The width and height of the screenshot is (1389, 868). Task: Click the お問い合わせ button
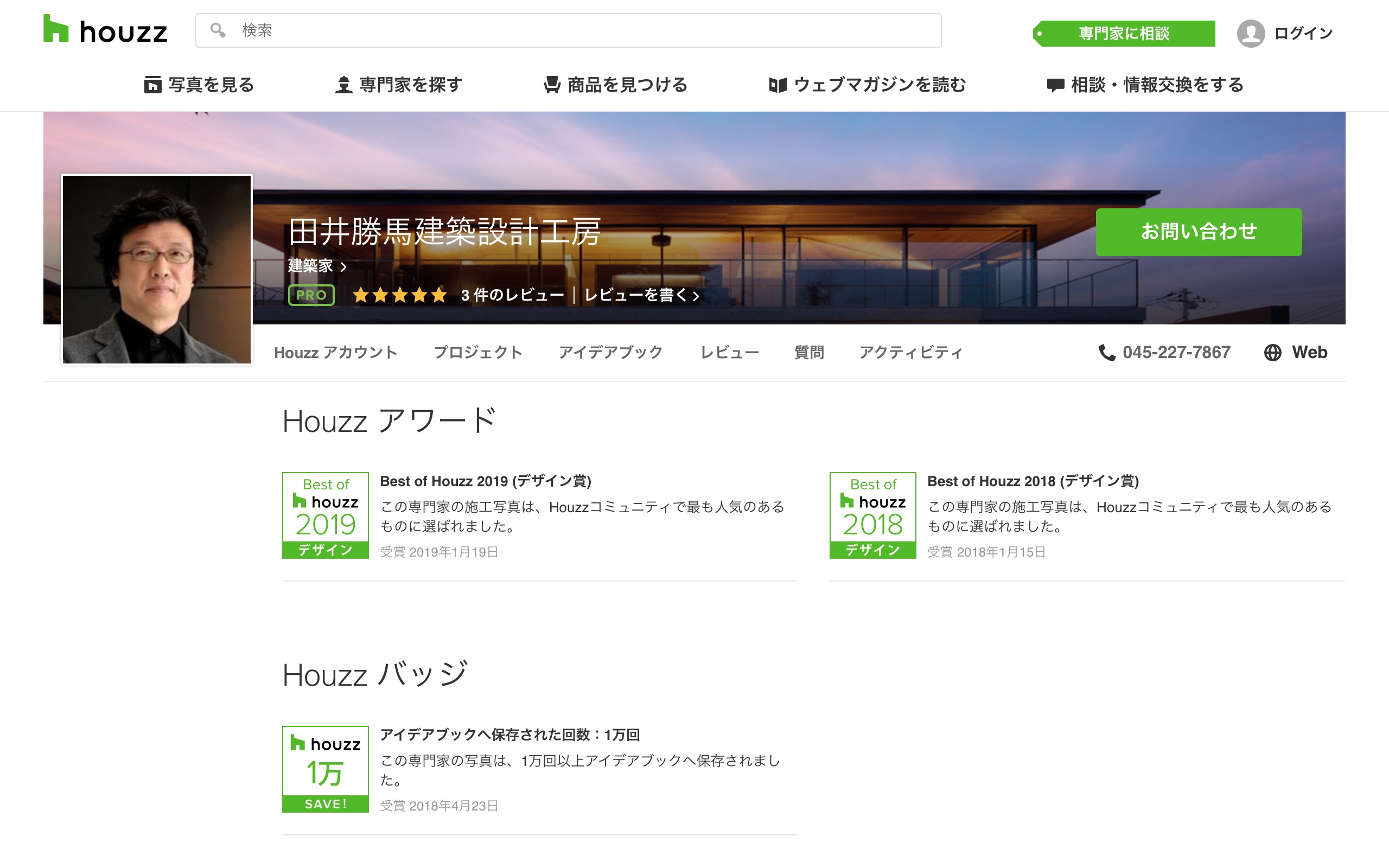click(1199, 232)
